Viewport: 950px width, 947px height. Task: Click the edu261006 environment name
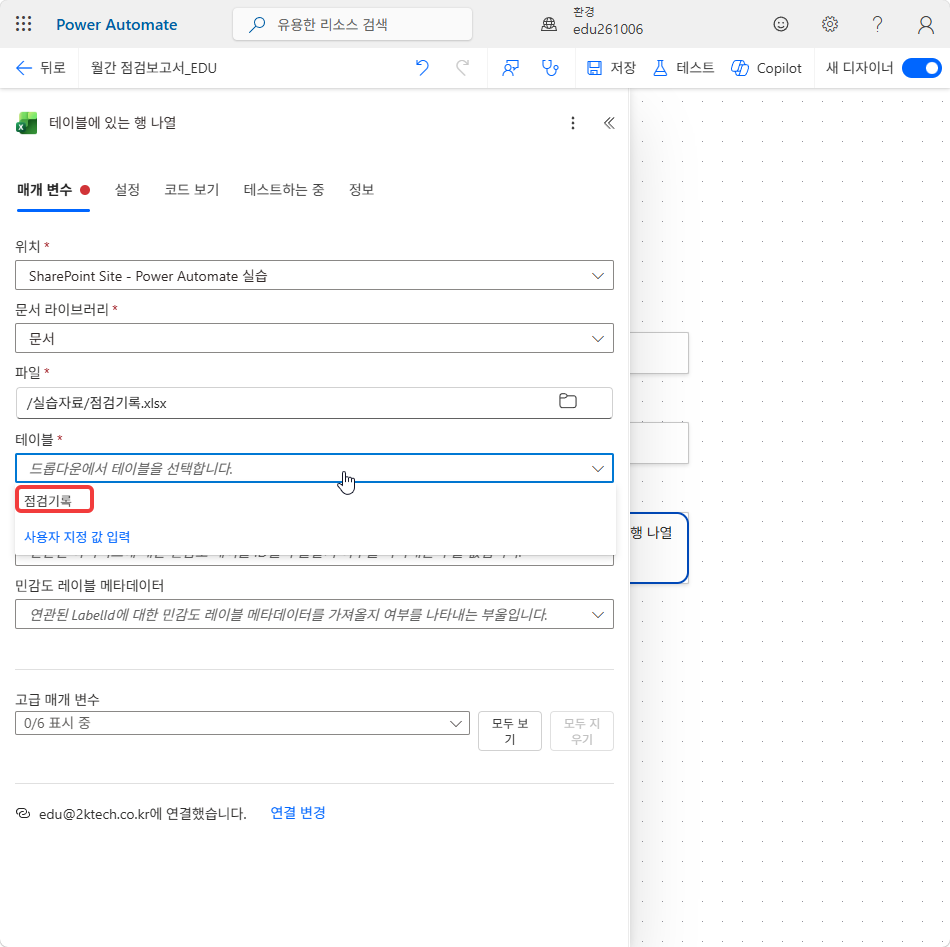[608, 29]
